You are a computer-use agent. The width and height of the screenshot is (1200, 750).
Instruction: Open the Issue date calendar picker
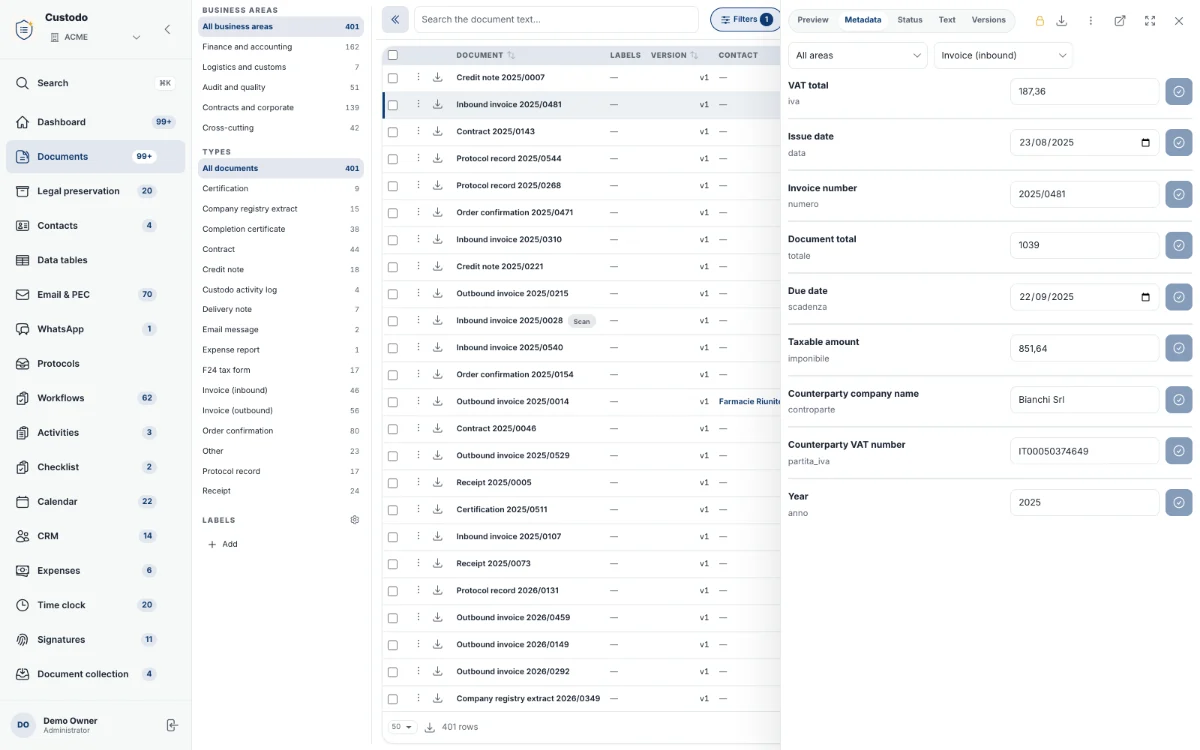click(1145, 143)
